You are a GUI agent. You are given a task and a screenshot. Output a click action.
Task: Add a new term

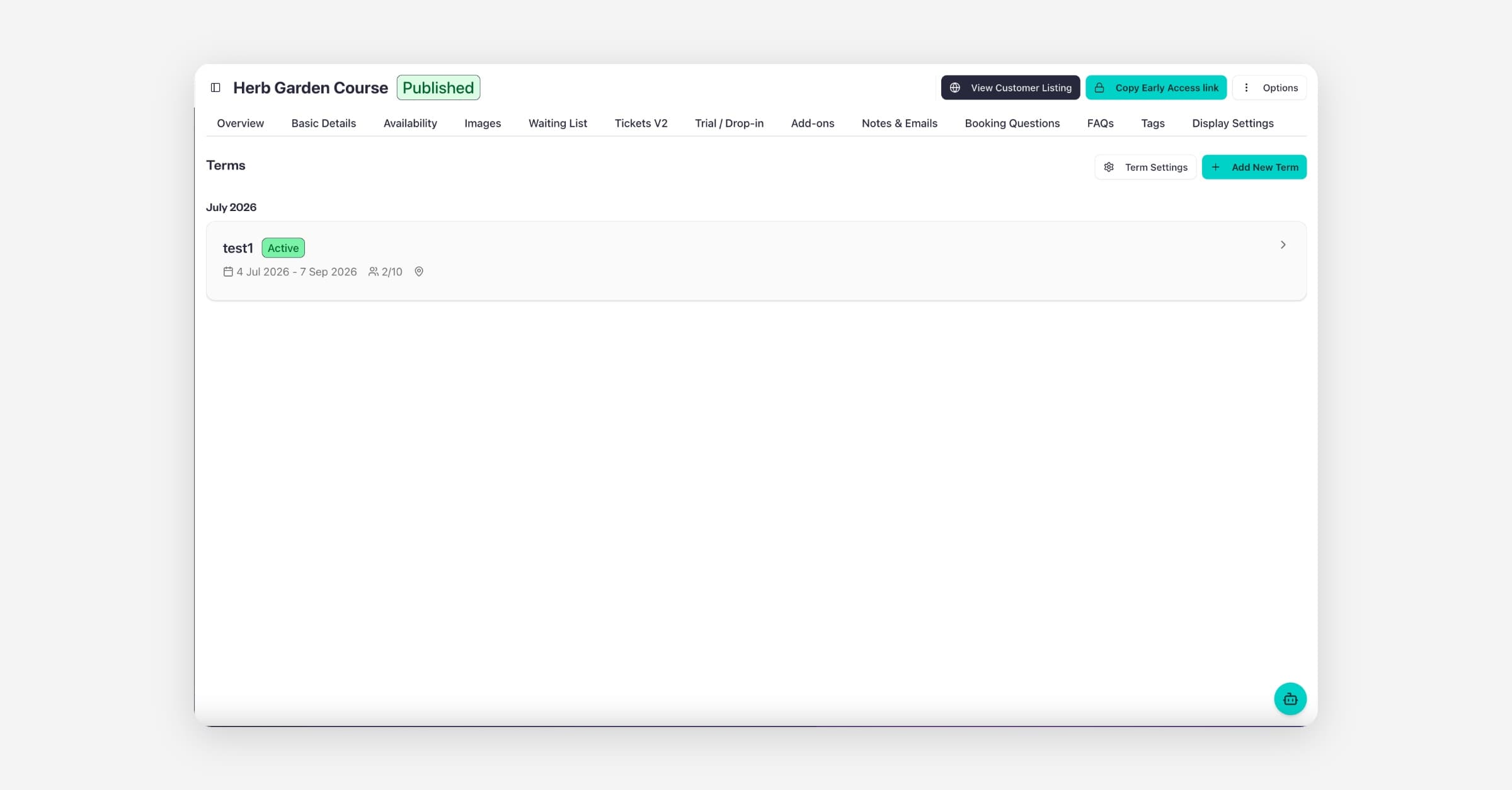[x=1254, y=167]
